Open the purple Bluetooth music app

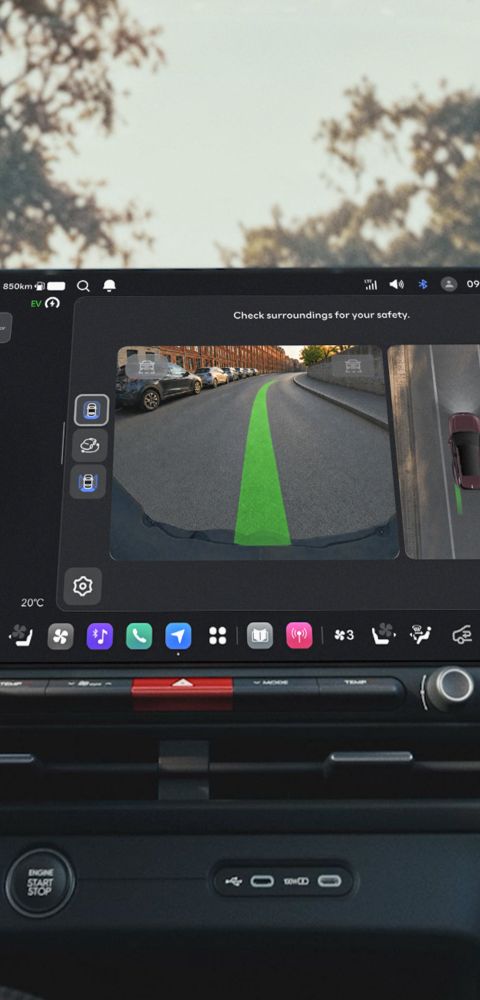(99, 636)
